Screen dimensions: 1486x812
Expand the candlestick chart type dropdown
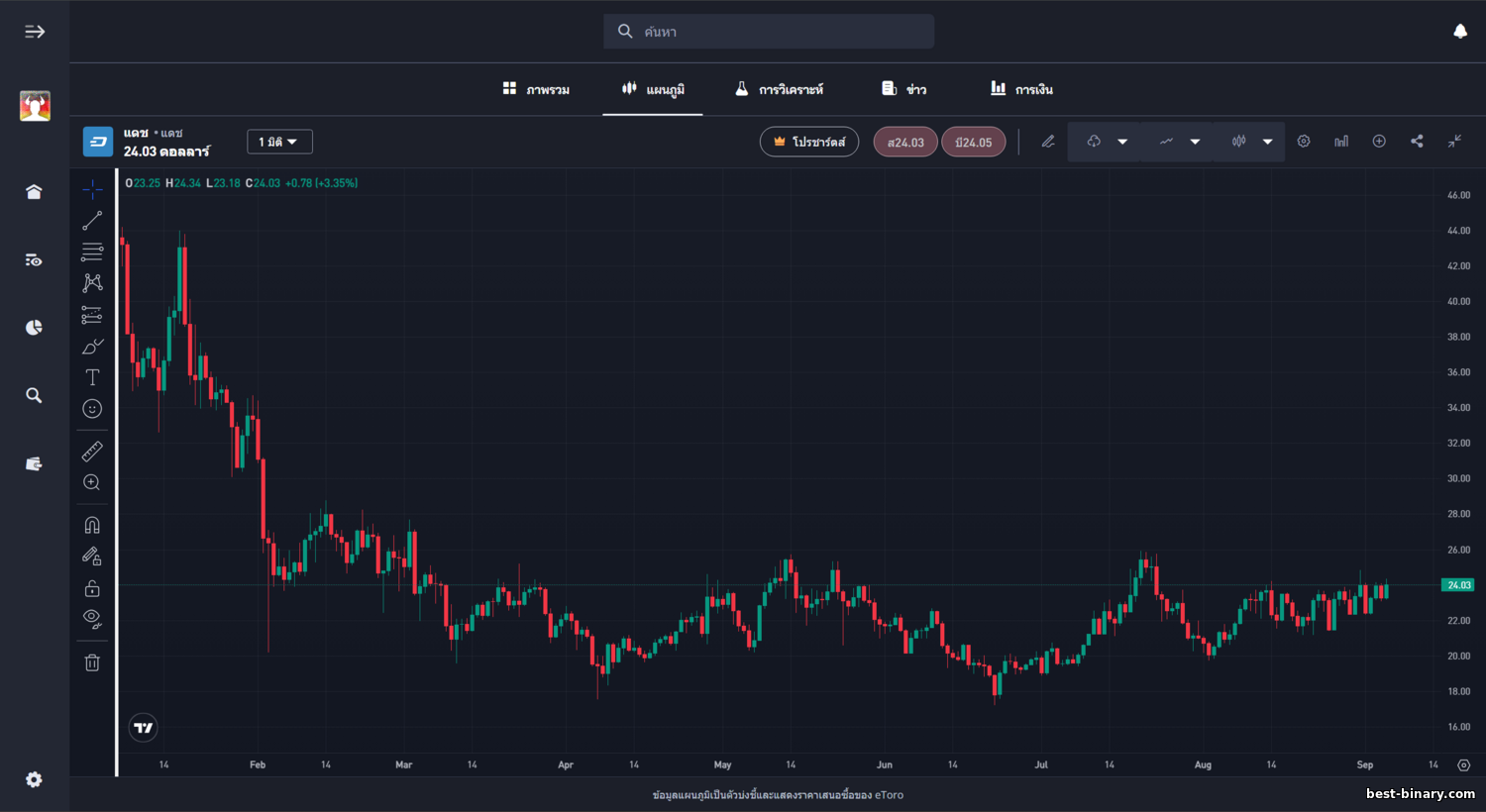1267,142
